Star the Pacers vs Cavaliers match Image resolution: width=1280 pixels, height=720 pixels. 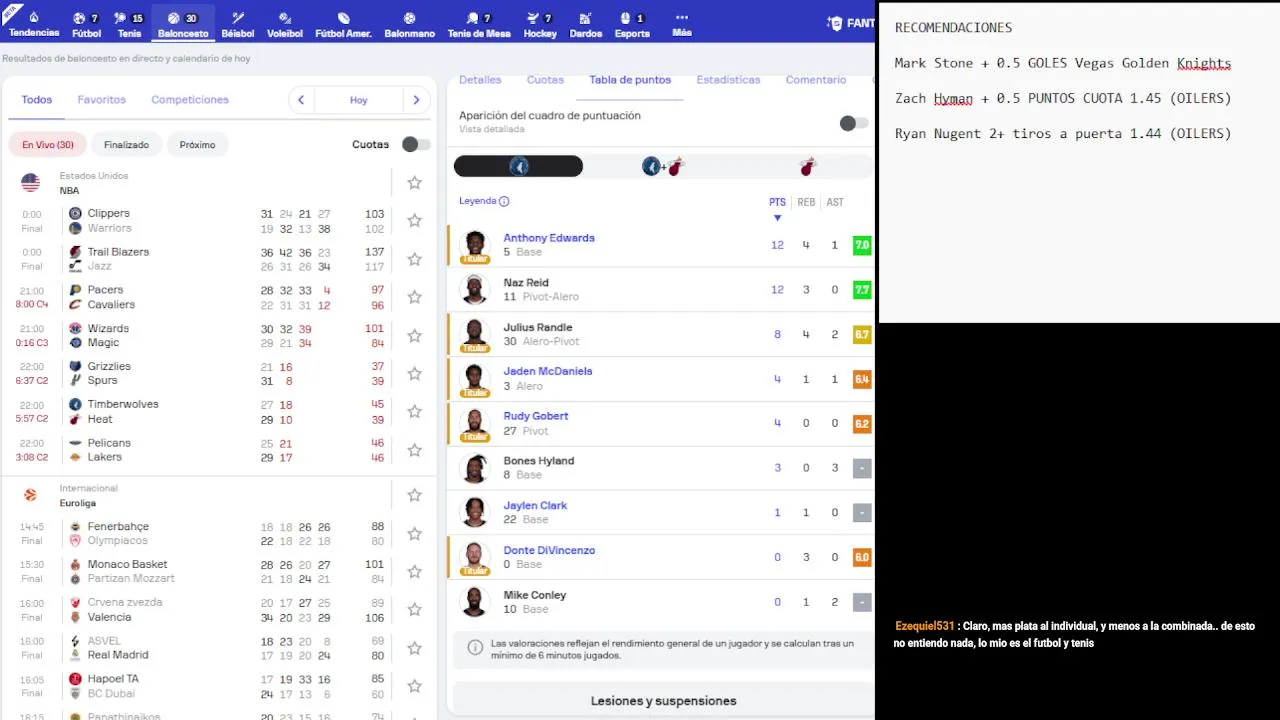click(x=414, y=297)
